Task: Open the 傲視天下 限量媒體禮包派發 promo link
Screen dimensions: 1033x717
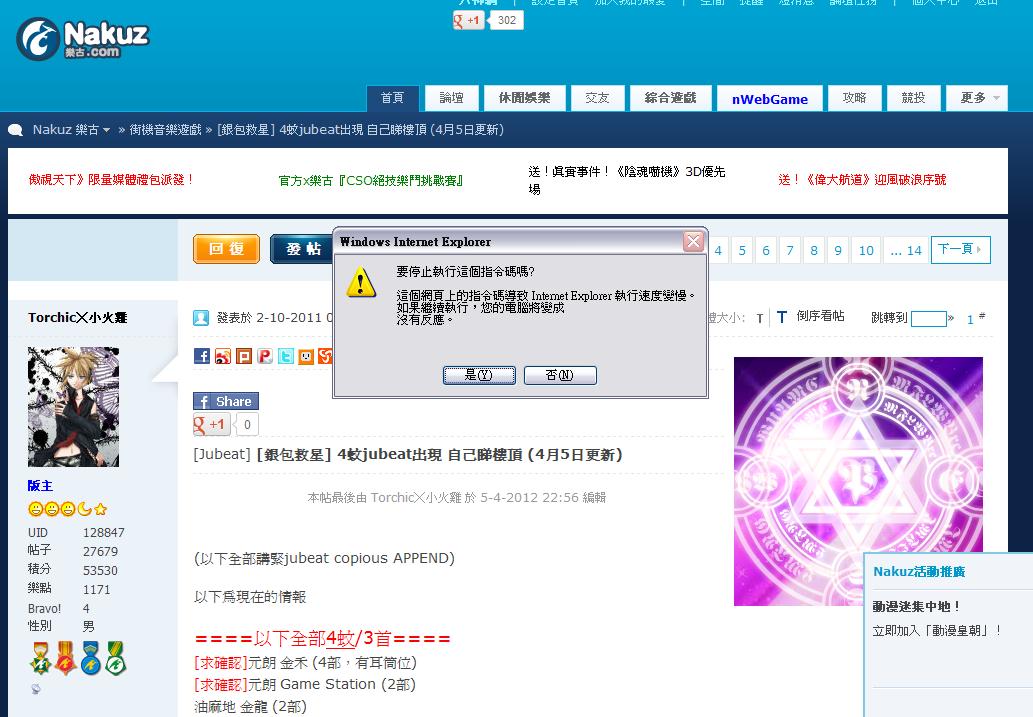Action: [111, 179]
